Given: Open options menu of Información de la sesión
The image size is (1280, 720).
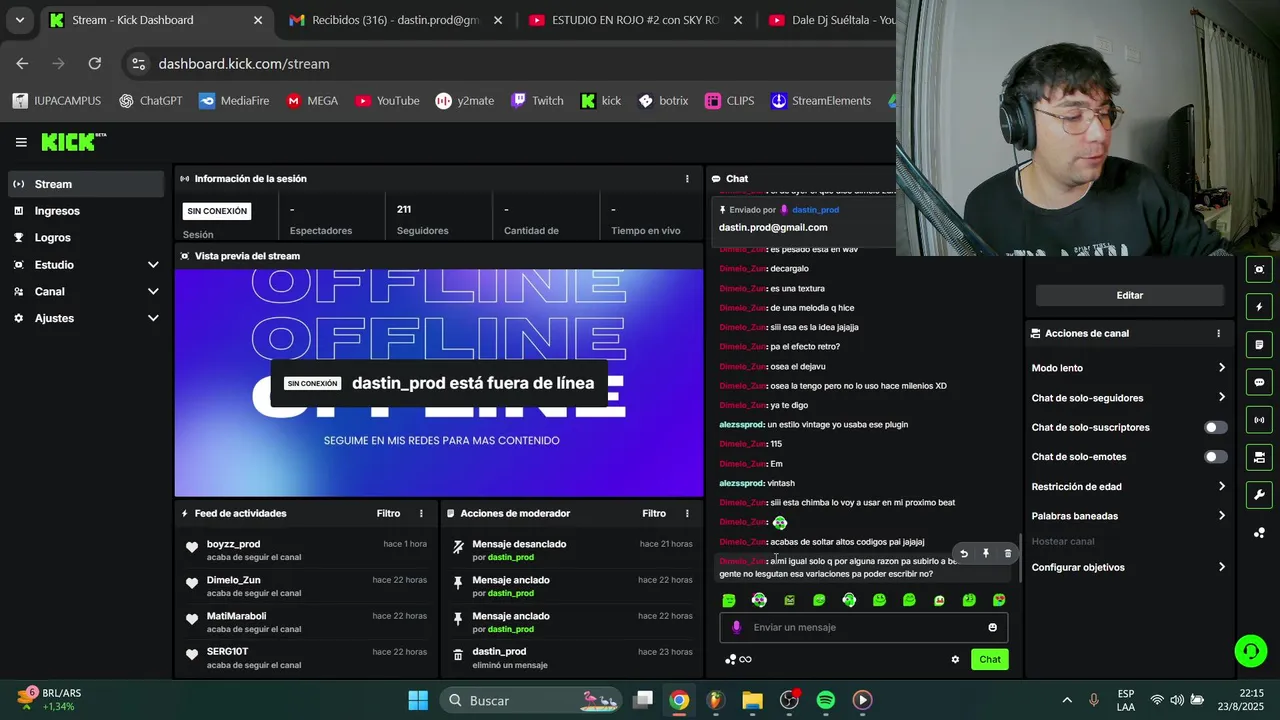Looking at the screenshot, I should point(687,179).
